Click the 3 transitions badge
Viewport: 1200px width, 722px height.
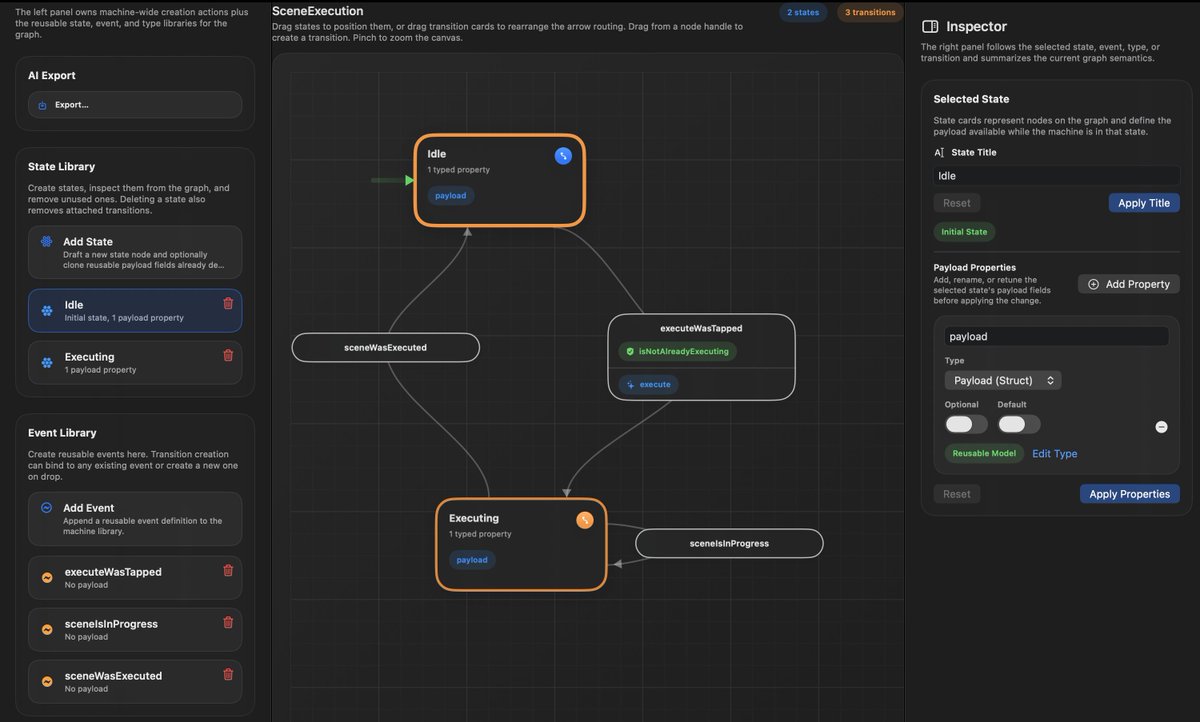tap(869, 13)
